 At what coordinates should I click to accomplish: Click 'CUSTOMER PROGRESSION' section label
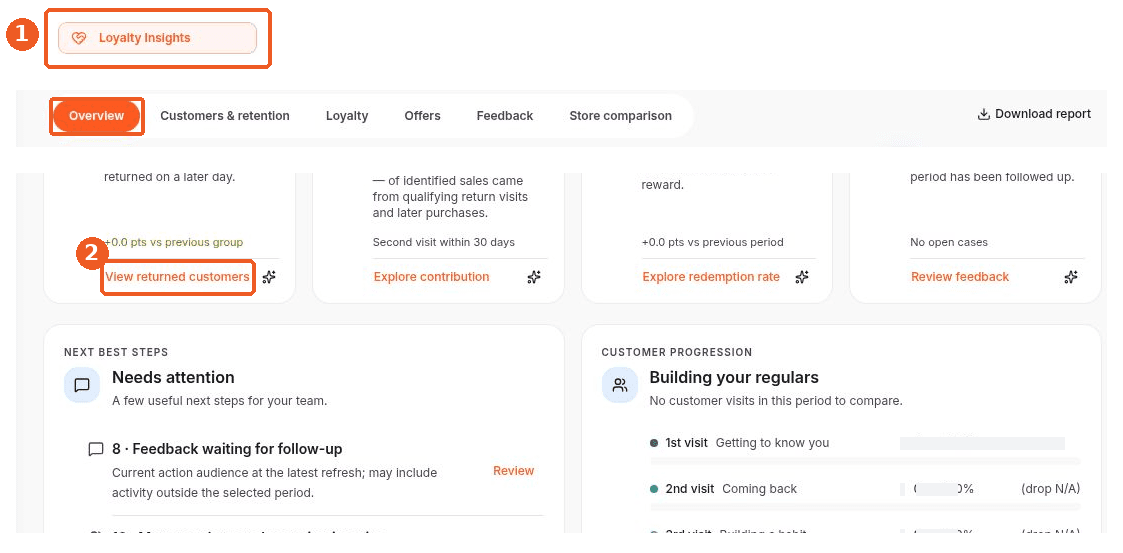(677, 352)
